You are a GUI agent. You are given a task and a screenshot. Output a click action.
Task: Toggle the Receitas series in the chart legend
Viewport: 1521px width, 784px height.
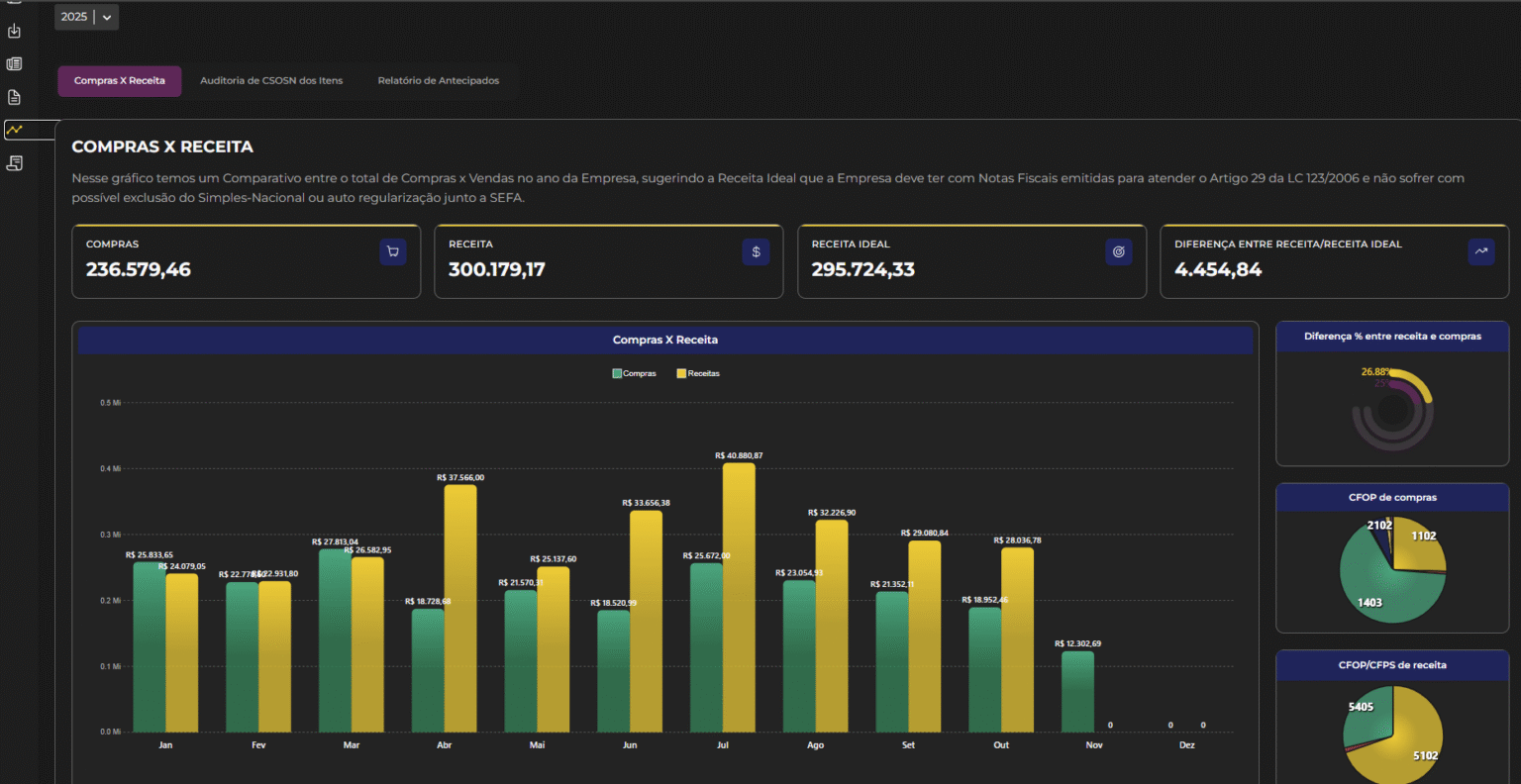698,373
